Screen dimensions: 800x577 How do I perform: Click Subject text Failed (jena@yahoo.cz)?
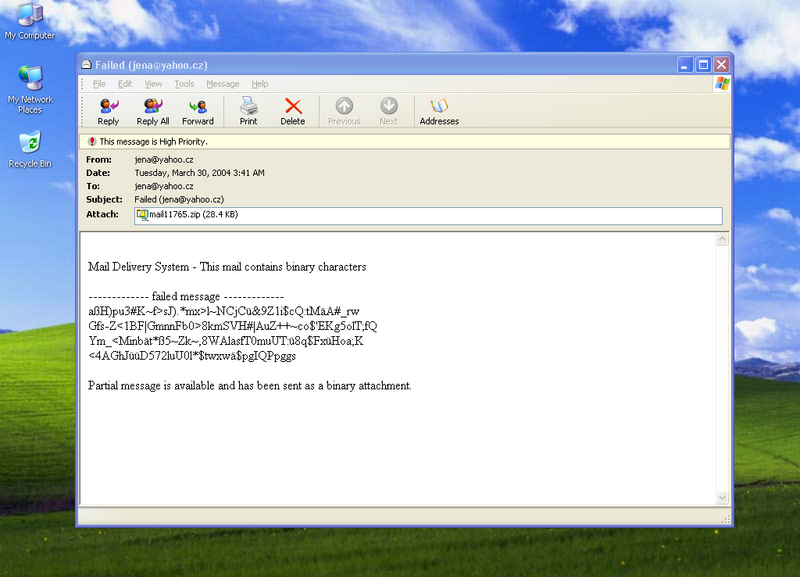coord(179,199)
